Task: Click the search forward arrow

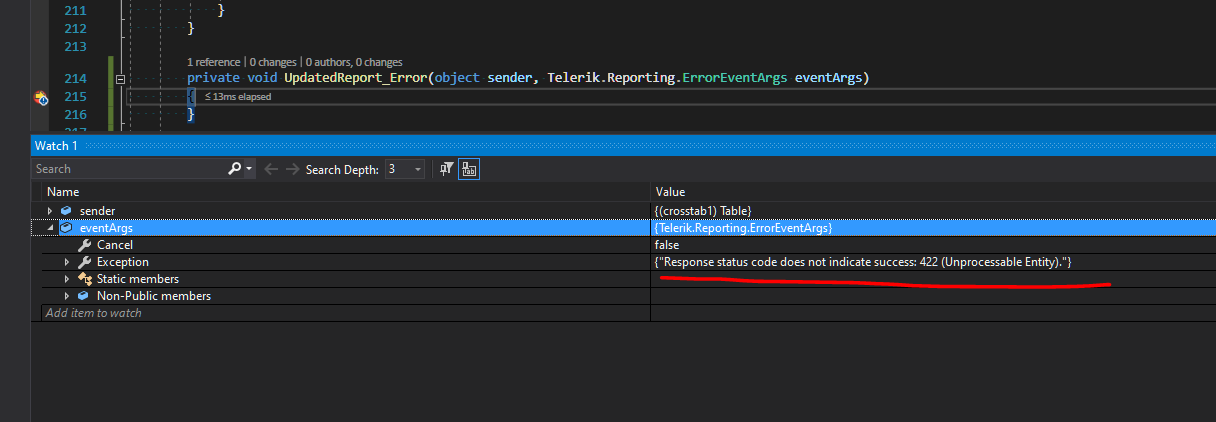Action: coord(292,169)
